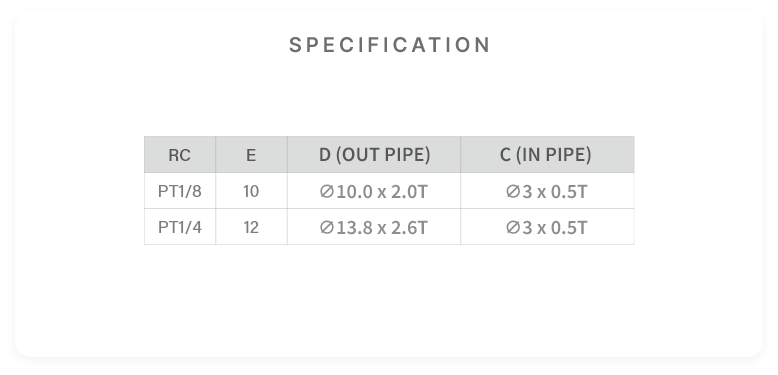Select the PT1/8 cell
This screenshot has height=375, width=778.
click(x=180, y=191)
